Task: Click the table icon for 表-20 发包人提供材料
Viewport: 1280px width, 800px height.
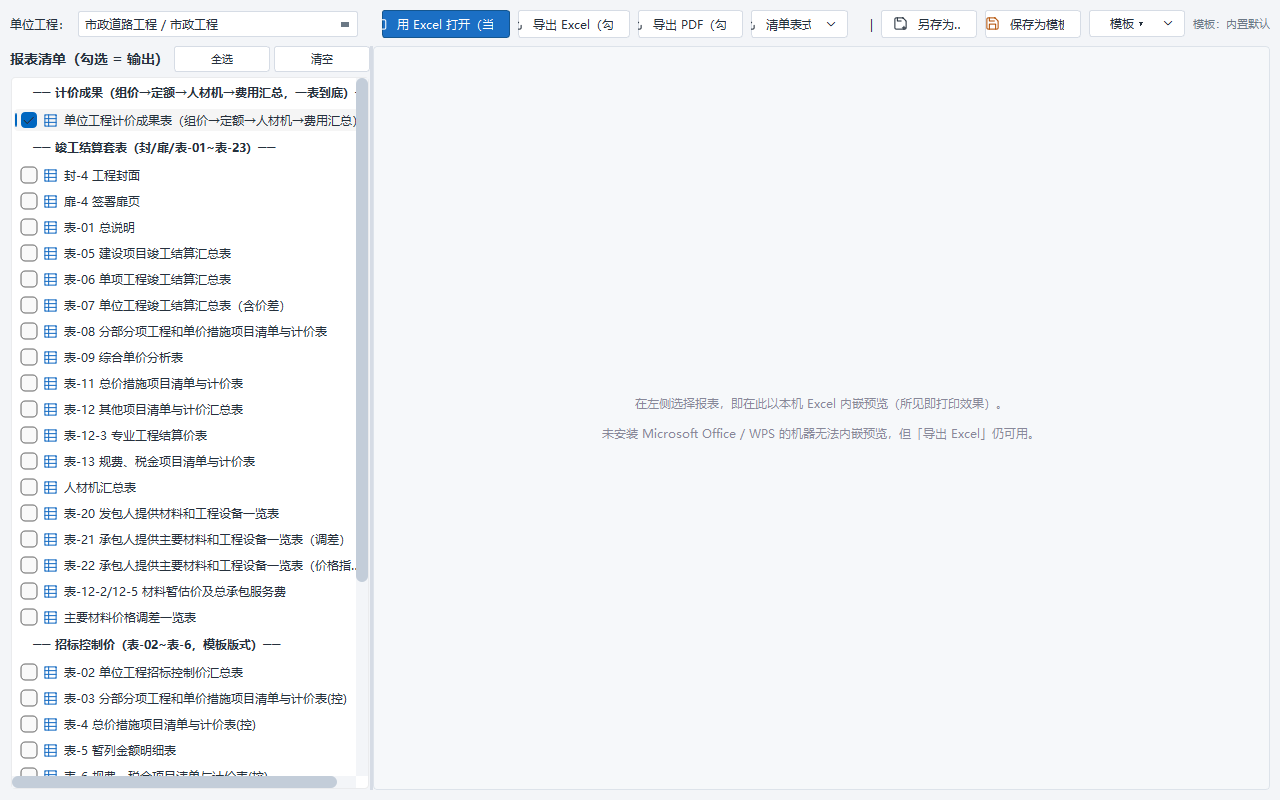Action: coord(51,513)
